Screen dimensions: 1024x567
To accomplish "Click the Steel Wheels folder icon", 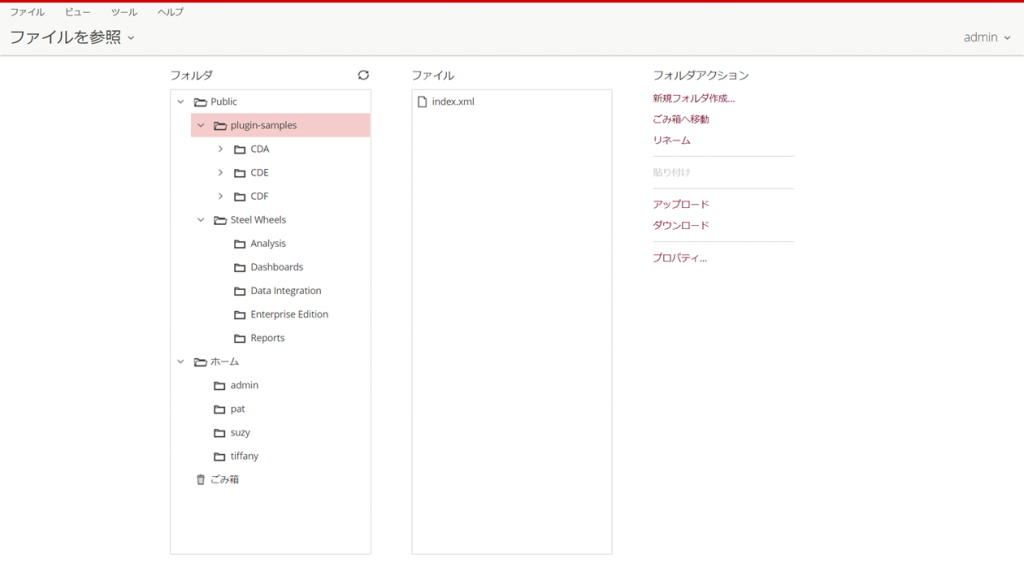I will [x=220, y=220].
